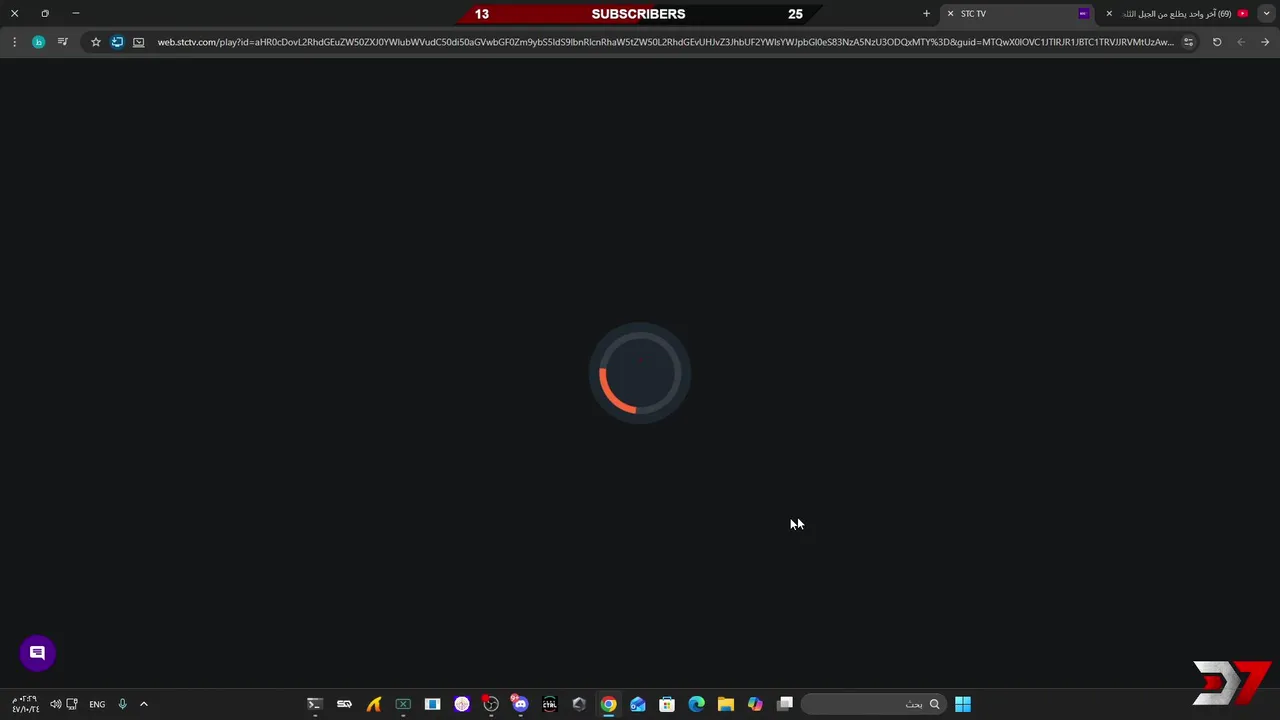Image resolution: width=1280 pixels, height=720 pixels.
Task: Open File Explorer from the taskbar
Action: tap(726, 704)
